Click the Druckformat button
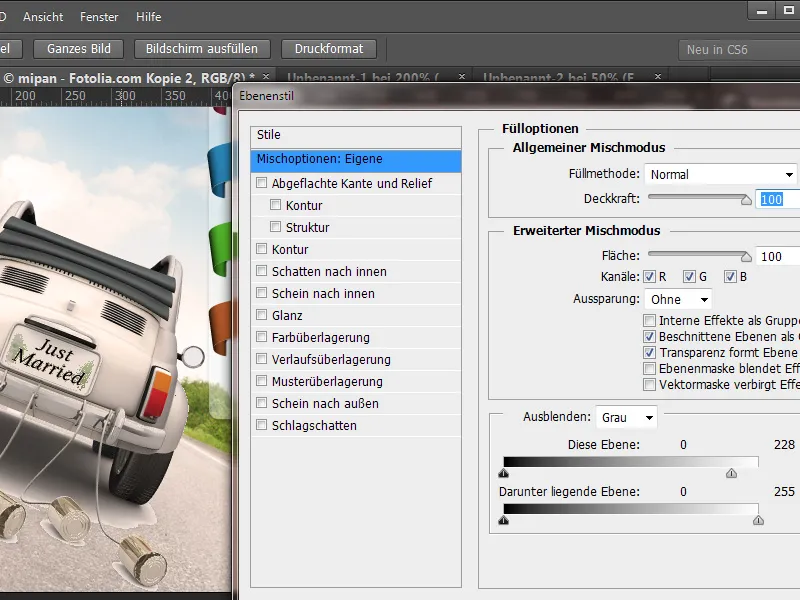The height and width of the screenshot is (600, 800). [x=329, y=49]
